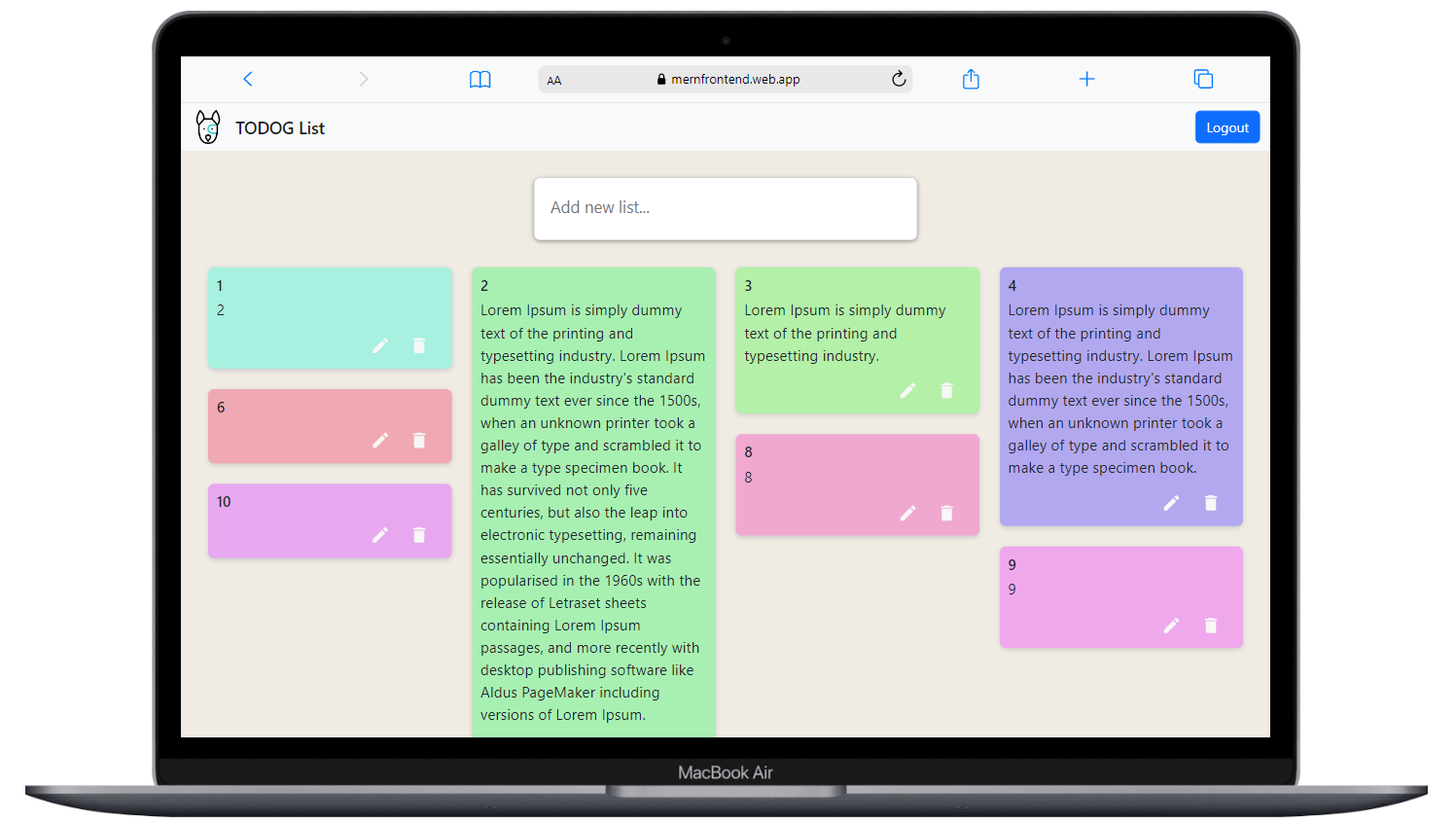Edit pink note 8 with pencil icon
Image resolution: width=1456 pixels, height=824 pixels.
pyautogui.click(x=907, y=513)
